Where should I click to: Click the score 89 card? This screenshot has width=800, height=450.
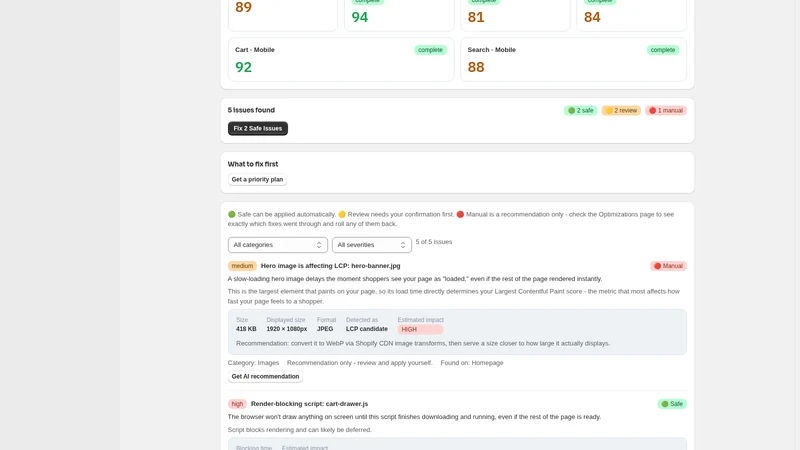pos(283,14)
